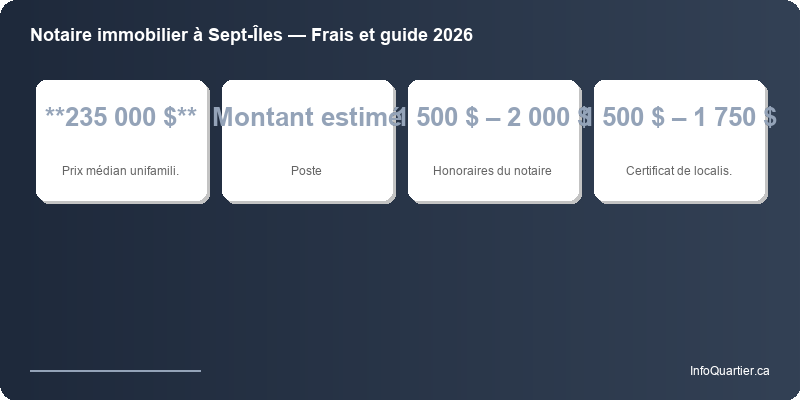
Task: Click the heading starting with "Notaire immobilier"
Action: click(x=251, y=35)
